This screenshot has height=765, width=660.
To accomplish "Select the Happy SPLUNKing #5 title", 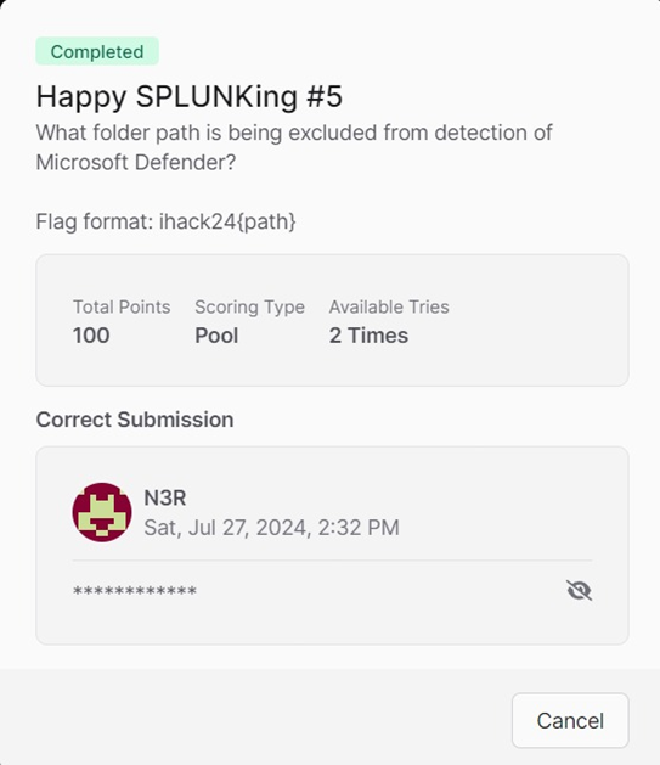I will [x=189, y=97].
